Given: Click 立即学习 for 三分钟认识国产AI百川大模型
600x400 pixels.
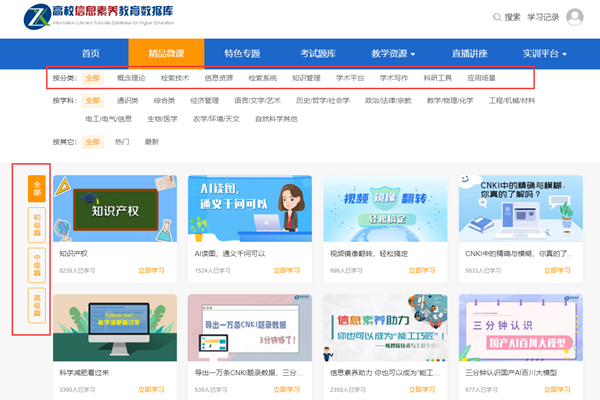Looking at the screenshot, I should click(x=557, y=390).
